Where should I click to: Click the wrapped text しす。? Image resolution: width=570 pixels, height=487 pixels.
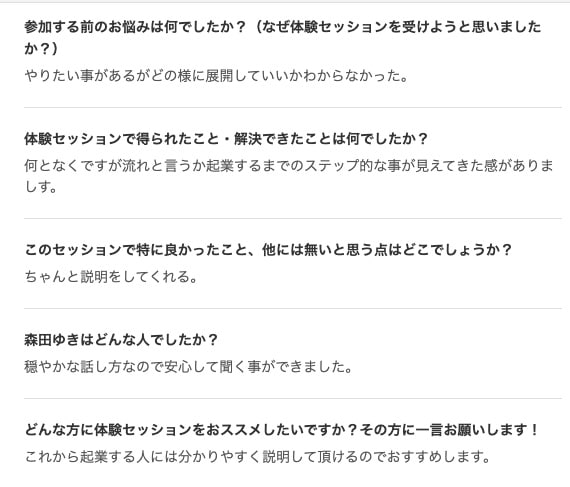41,187
